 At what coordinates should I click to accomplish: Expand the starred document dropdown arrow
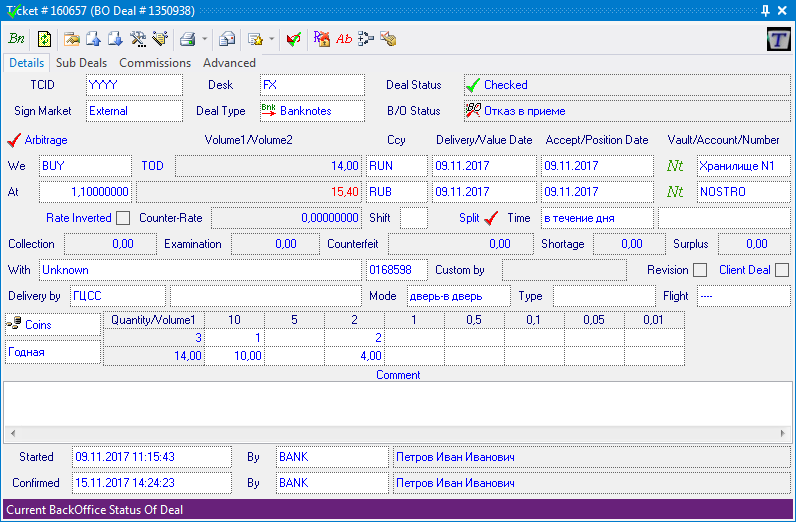(x=271, y=39)
